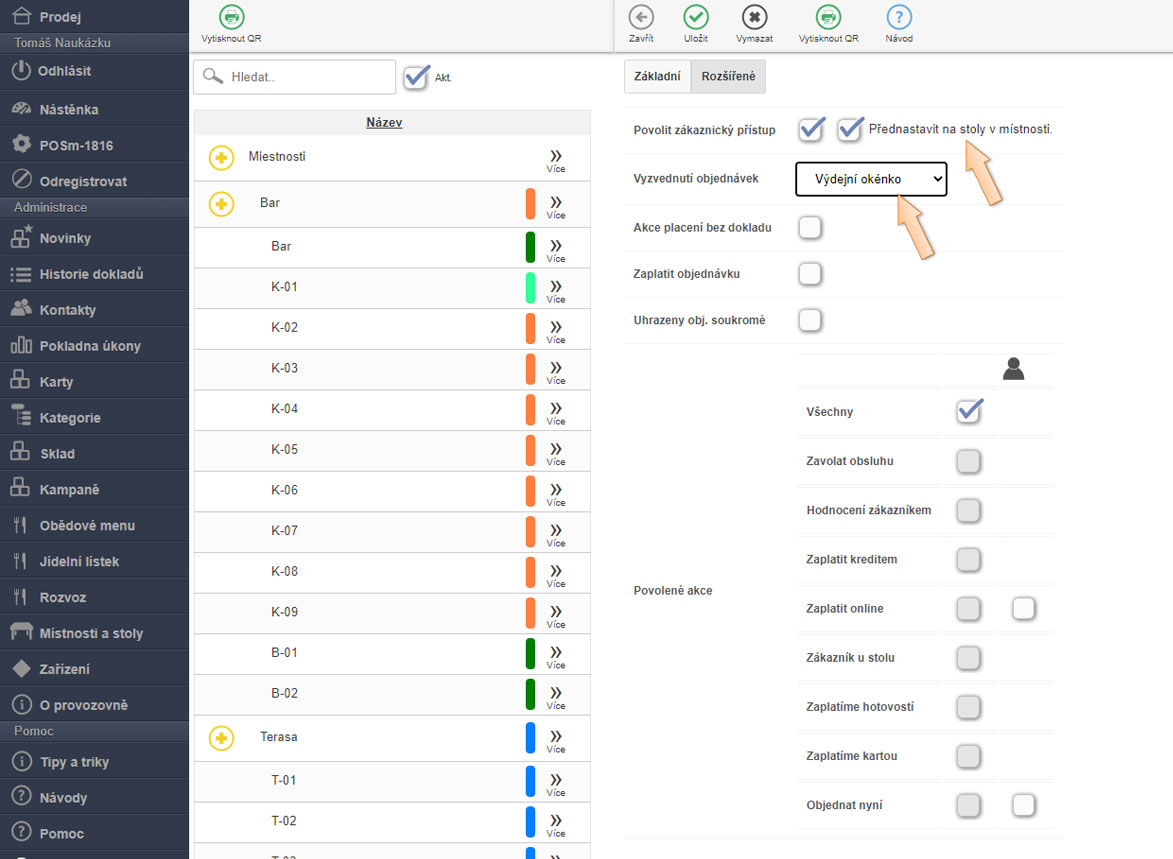
Task: Expand the Terasa room group
Action: pyautogui.click(x=221, y=738)
